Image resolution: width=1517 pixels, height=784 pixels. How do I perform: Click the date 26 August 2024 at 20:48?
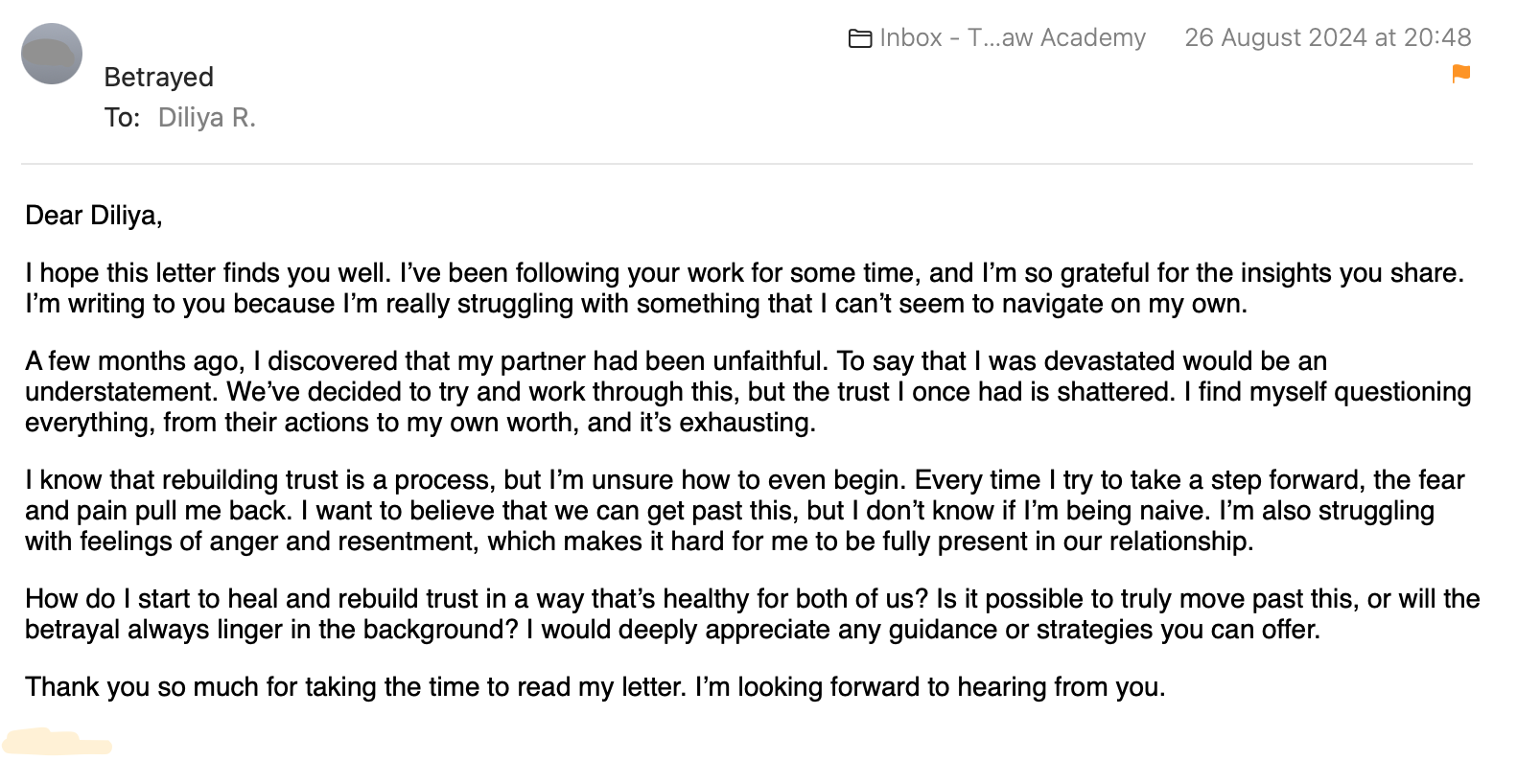click(x=1327, y=37)
